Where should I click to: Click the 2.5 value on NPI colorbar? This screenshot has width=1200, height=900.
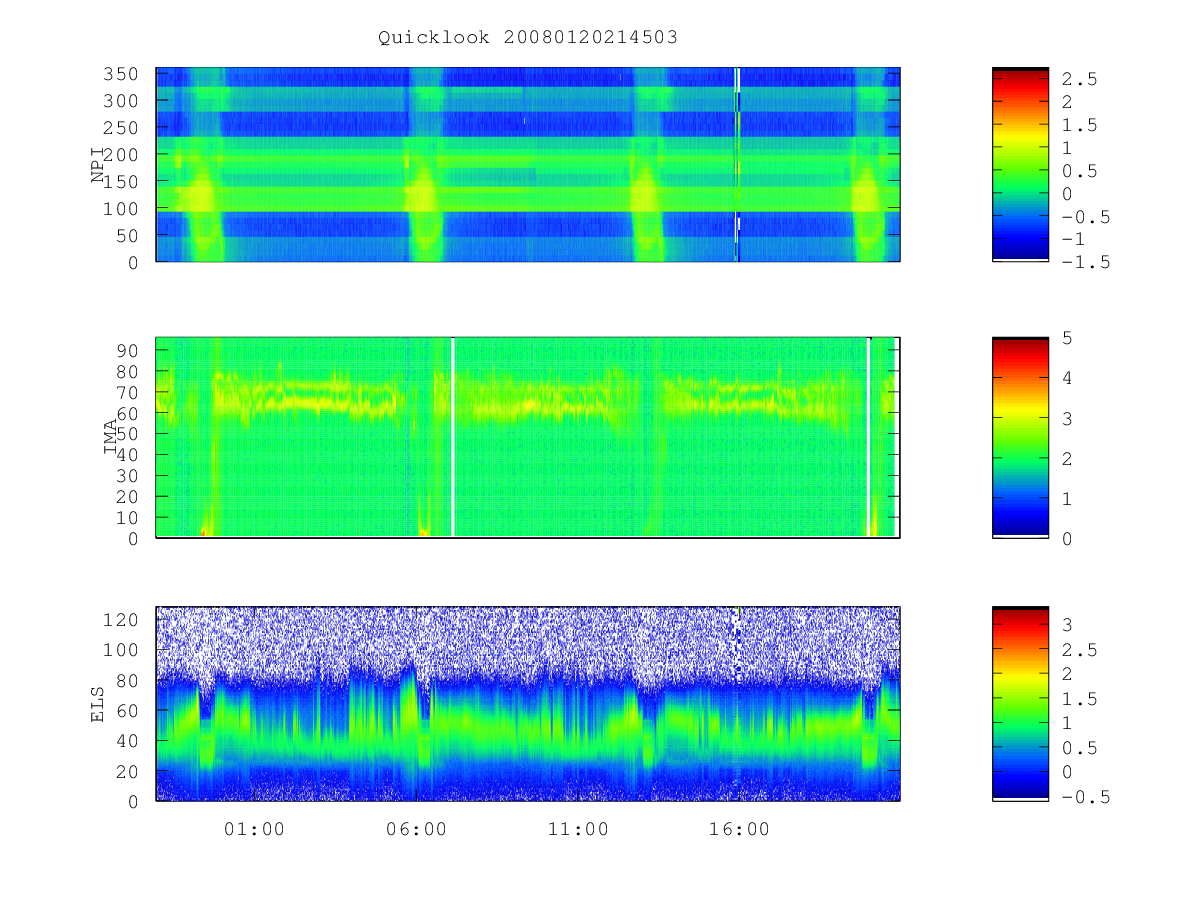pos(1078,79)
